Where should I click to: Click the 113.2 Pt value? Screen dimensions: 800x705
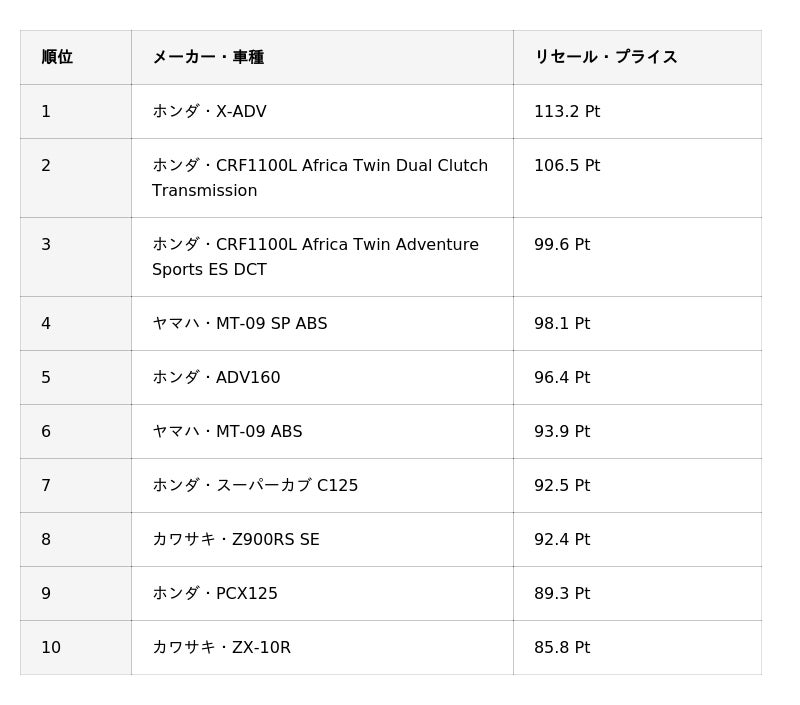(x=566, y=111)
